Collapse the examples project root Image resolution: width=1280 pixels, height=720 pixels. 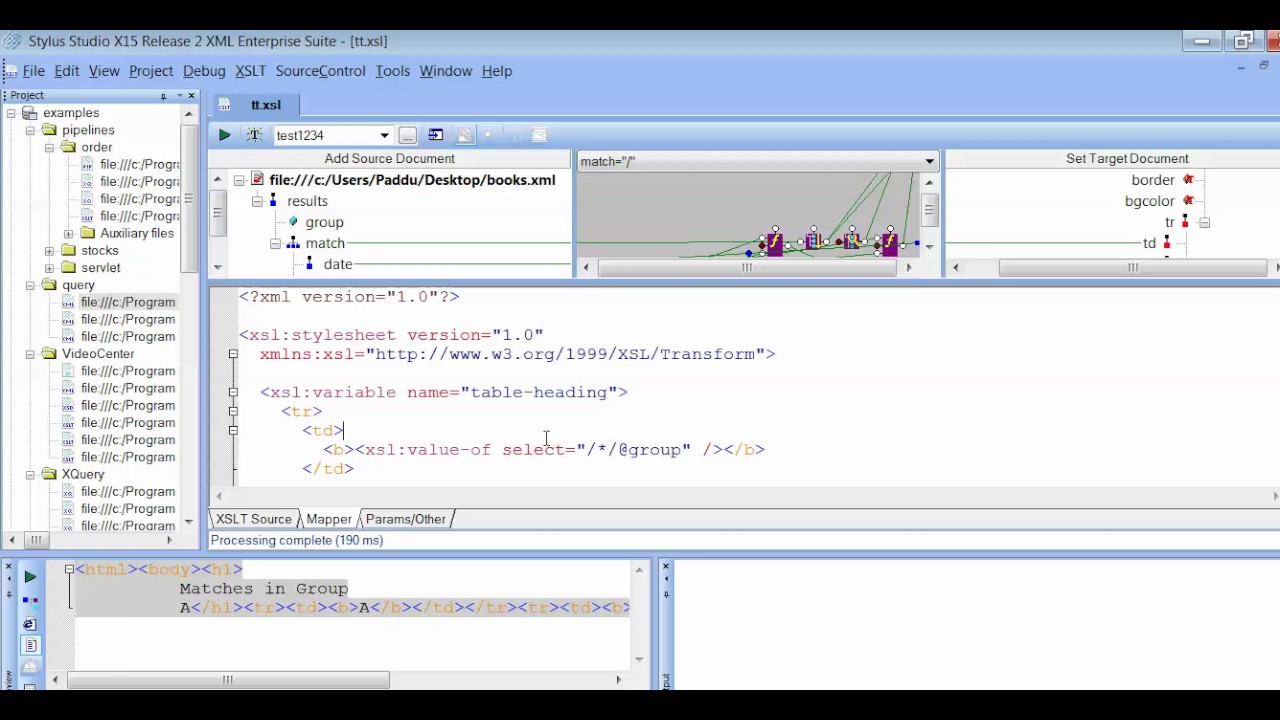click(x=11, y=113)
